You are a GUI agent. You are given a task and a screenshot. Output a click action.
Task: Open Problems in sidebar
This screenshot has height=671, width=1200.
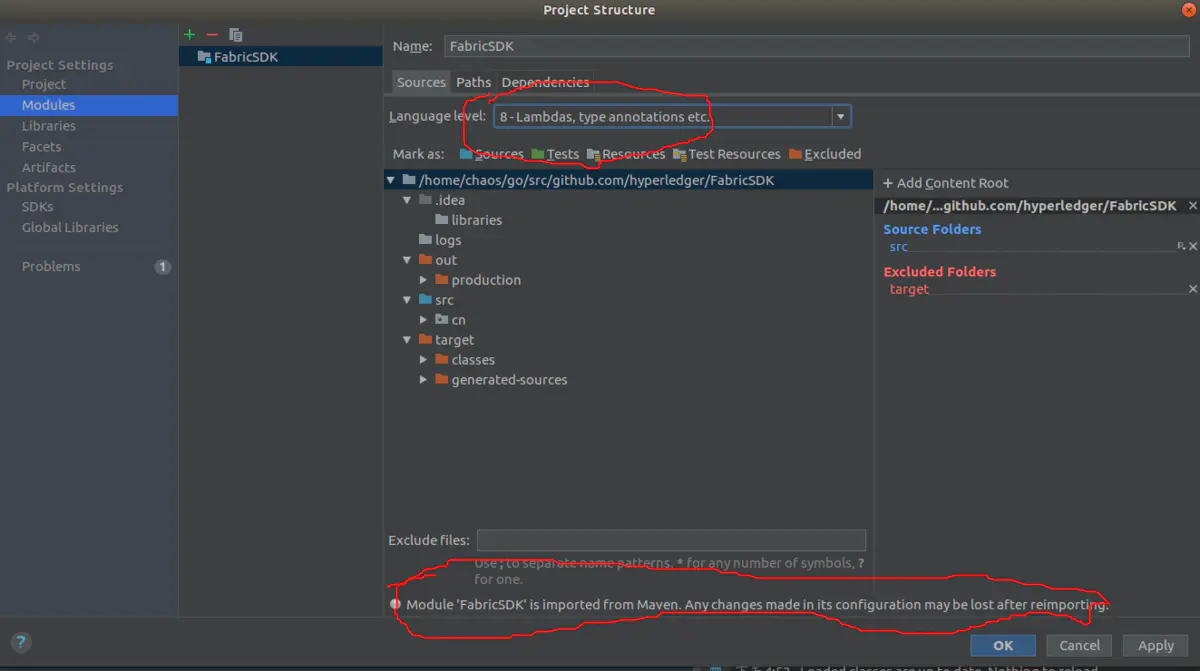[51, 267]
